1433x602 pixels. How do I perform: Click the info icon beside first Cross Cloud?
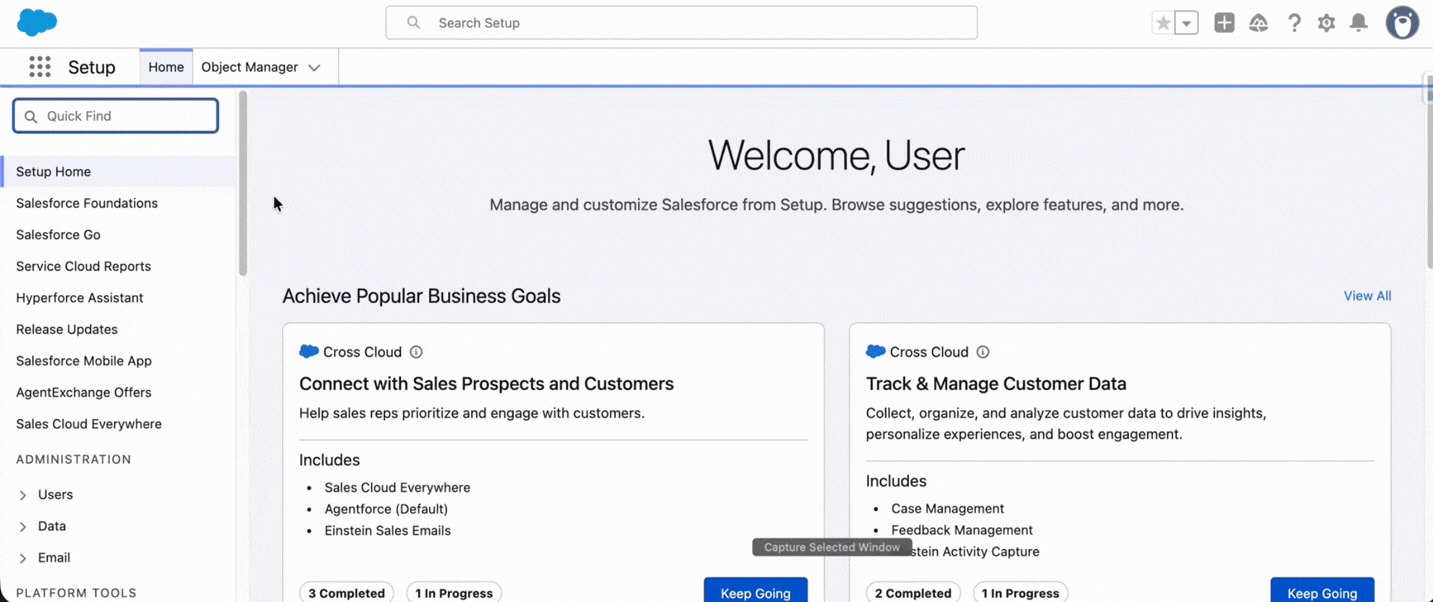(x=416, y=352)
